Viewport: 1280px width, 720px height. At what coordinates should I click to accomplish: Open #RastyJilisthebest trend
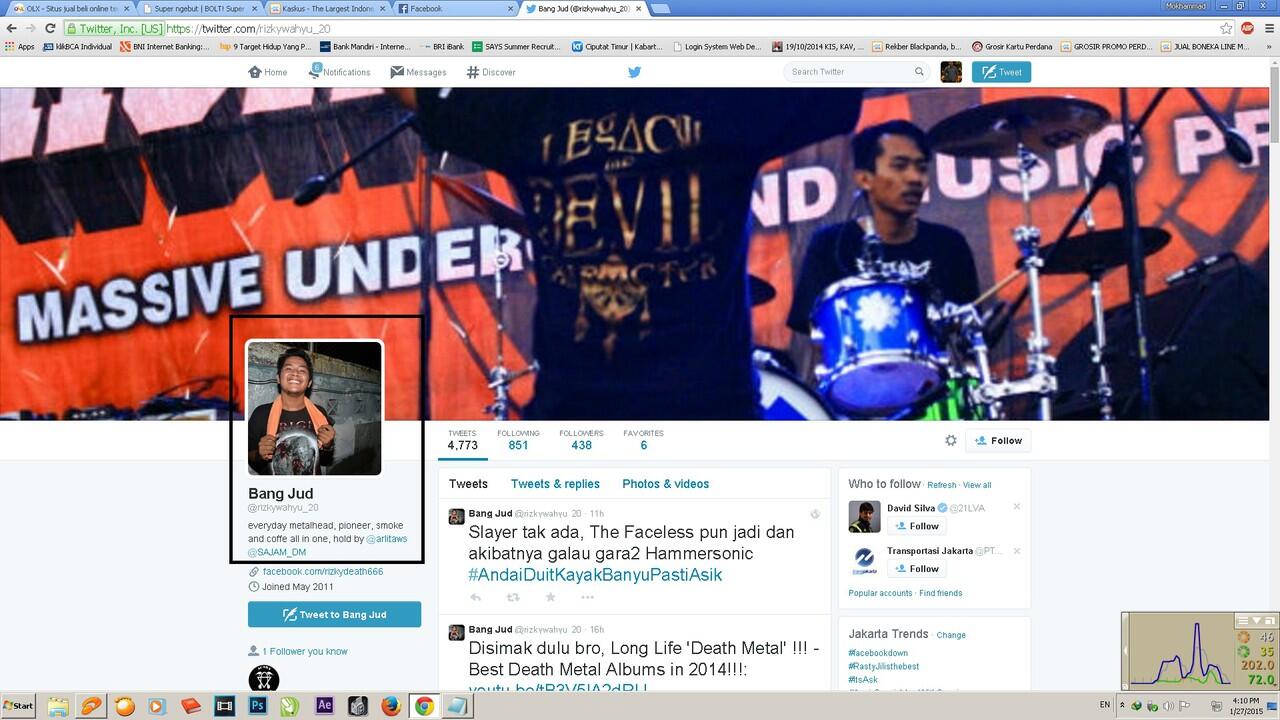click(x=883, y=666)
